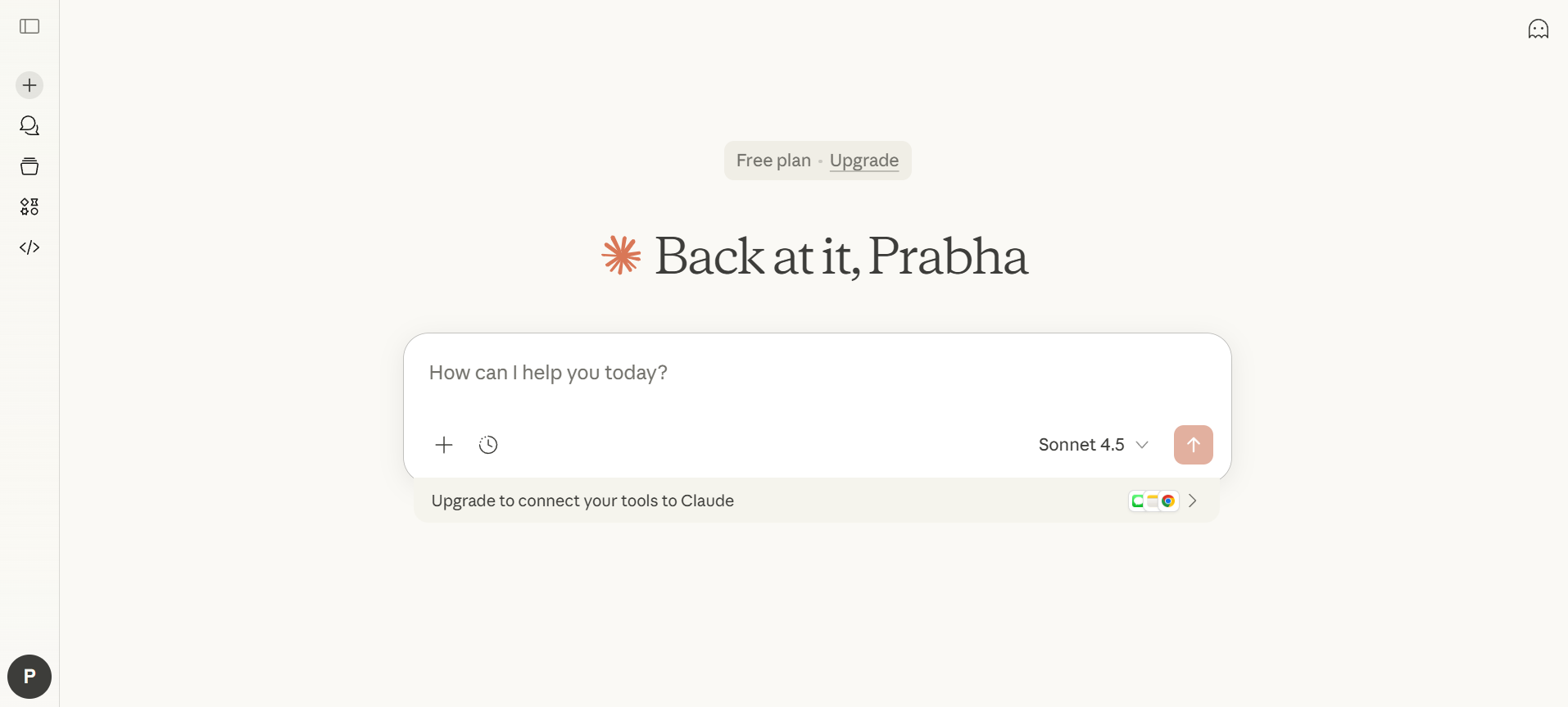
Task: Open the Sonnet 4.5 model dropdown
Action: (x=1081, y=445)
